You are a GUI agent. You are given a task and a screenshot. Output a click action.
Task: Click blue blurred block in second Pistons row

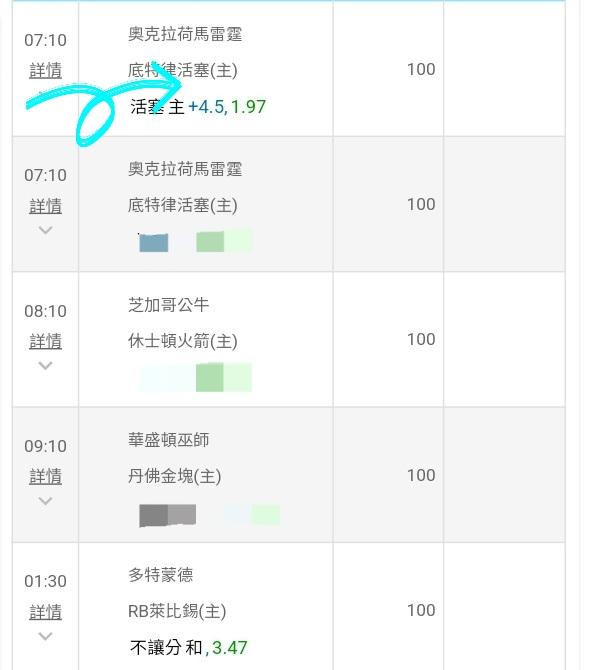point(153,243)
